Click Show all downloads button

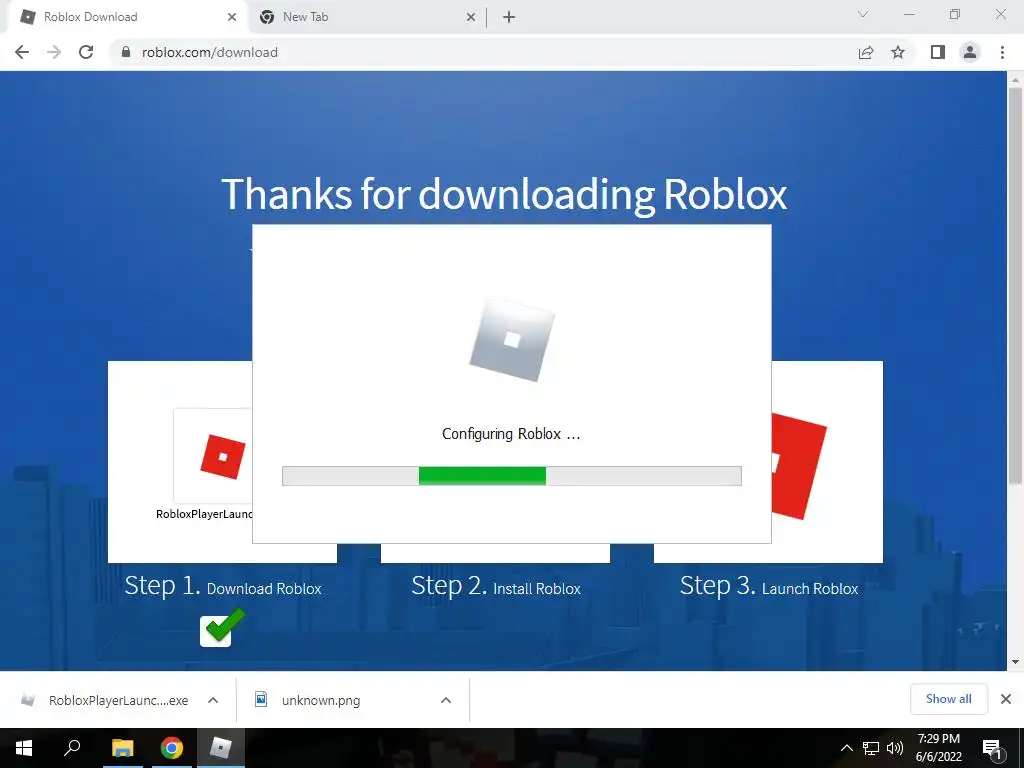coord(948,699)
